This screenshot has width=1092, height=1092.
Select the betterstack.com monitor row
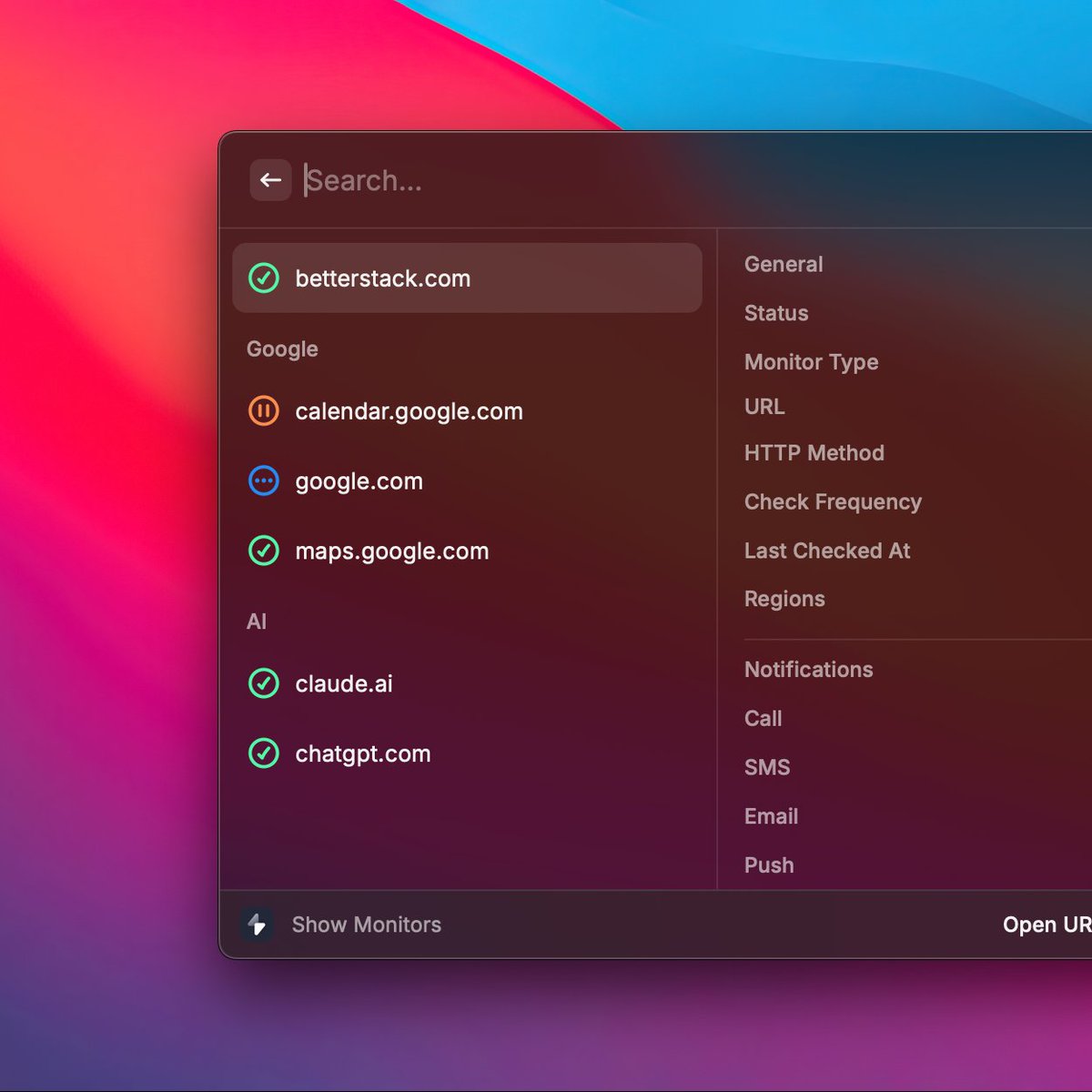(x=467, y=278)
